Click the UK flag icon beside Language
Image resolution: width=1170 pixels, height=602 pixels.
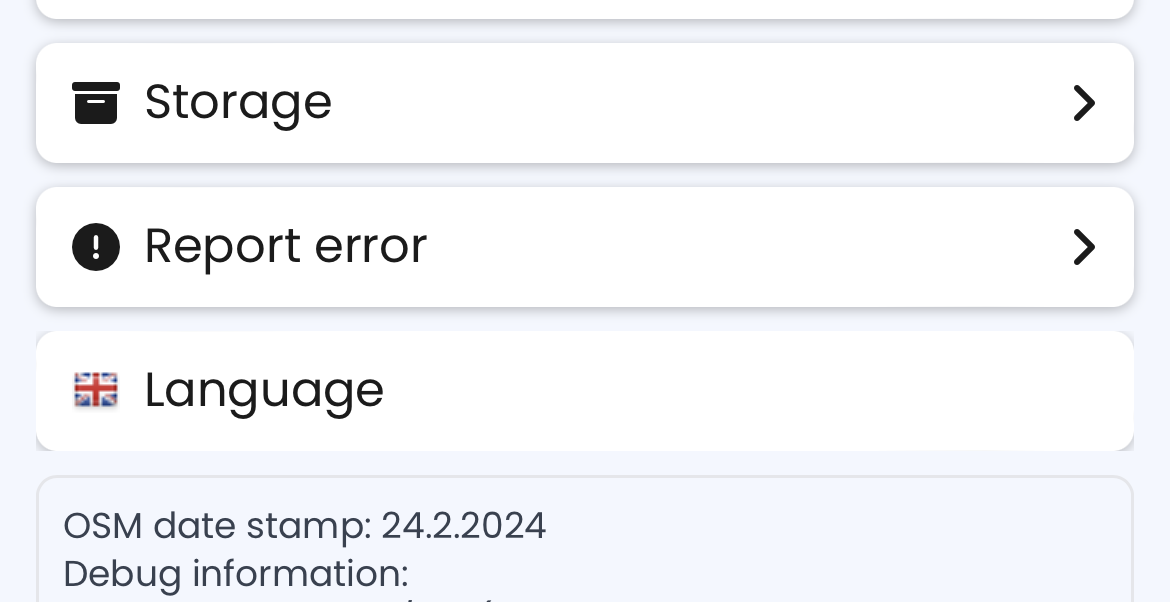tap(96, 390)
